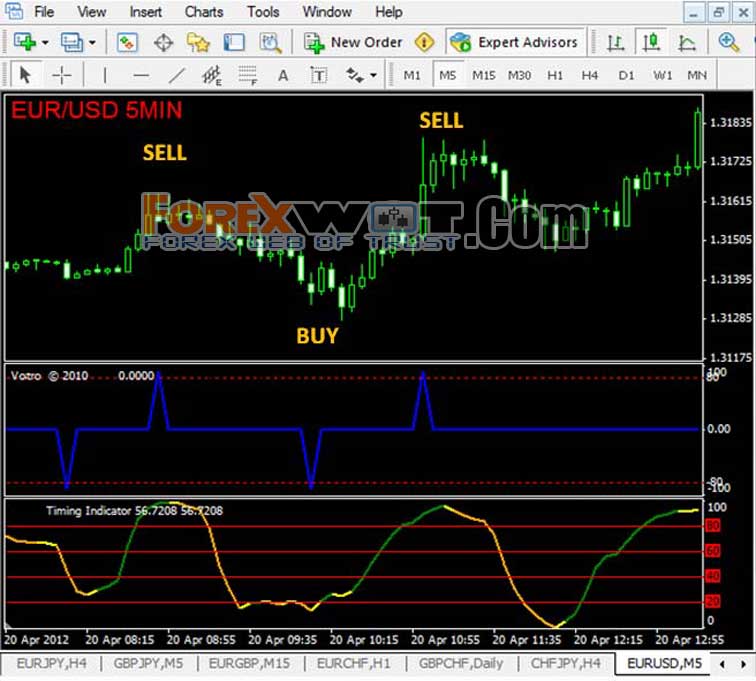Screen dimensions: 756x681
Task: Select the Fibonacci retracement tool
Action: coord(248,76)
